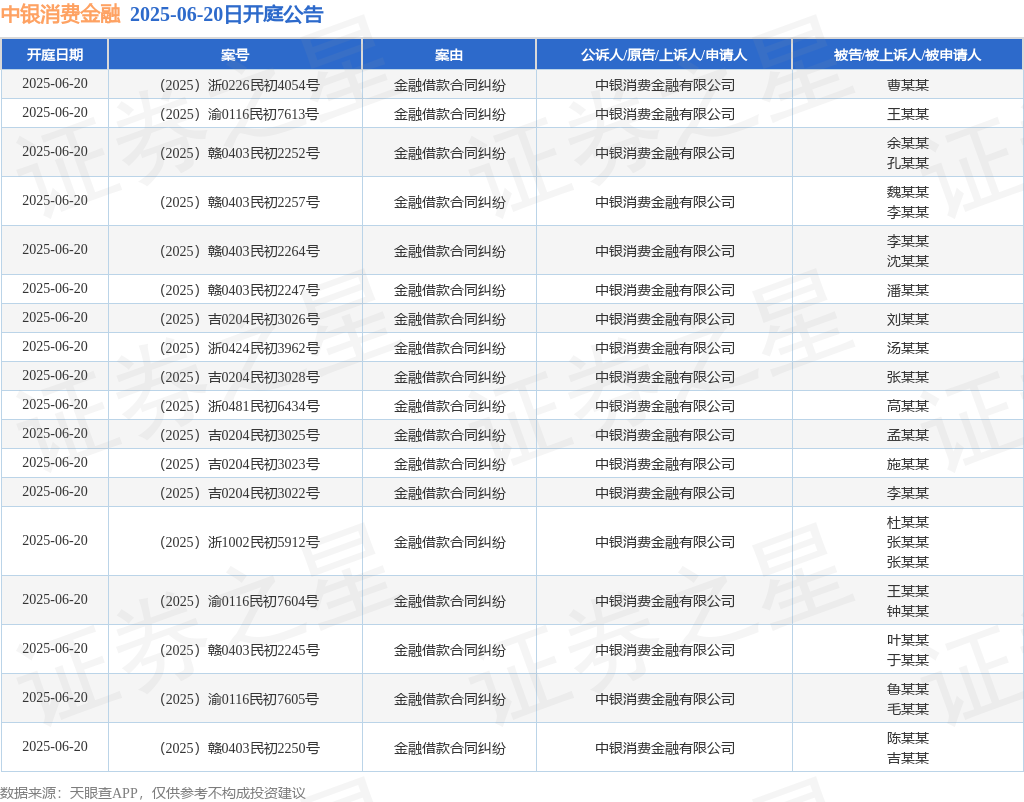
Task: Click defendant name 吉某某
Action: (908, 758)
